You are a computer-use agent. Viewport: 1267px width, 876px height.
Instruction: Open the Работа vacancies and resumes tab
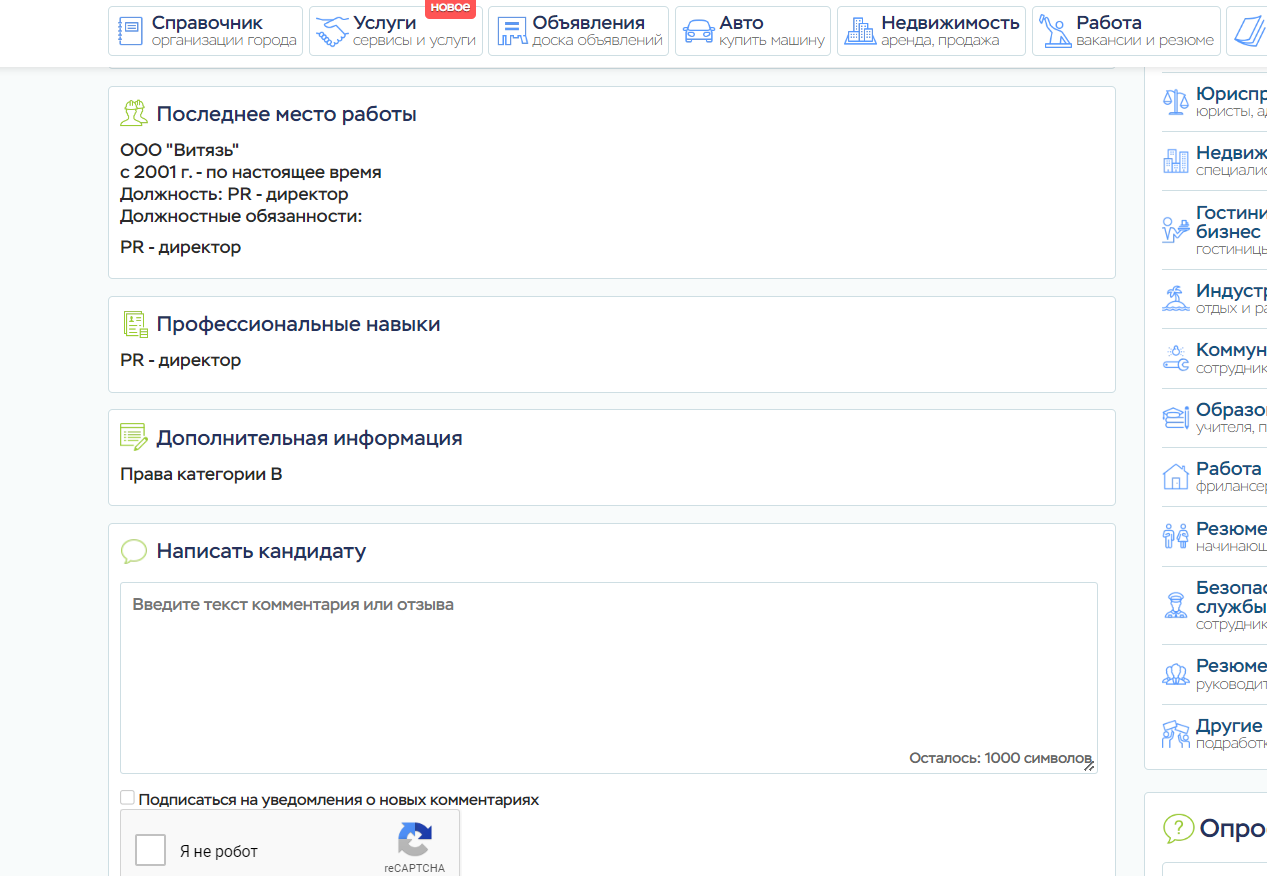coord(1126,31)
